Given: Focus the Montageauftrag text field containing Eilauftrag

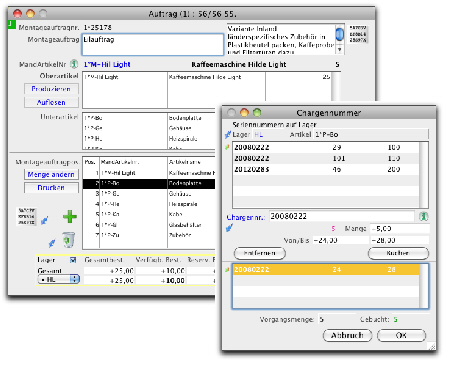Looking at the screenshot, I should (x=153, y=44).
